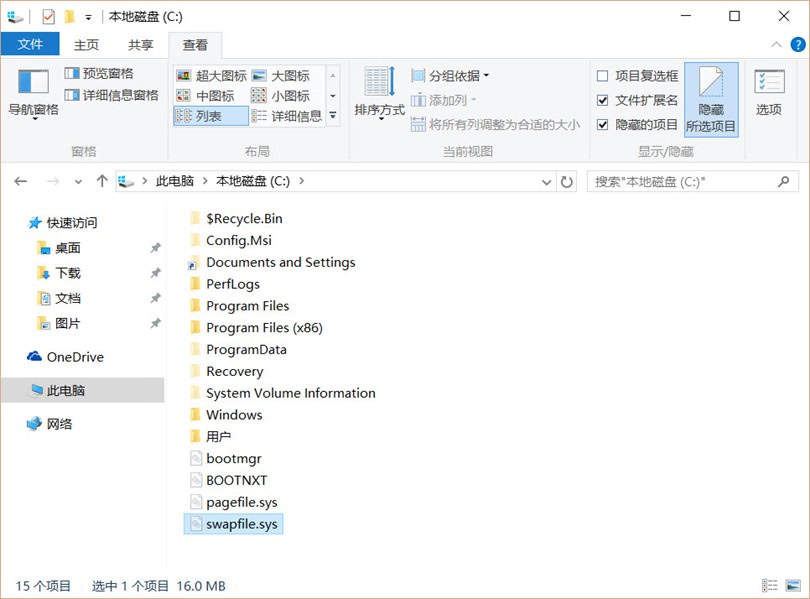Viewport: 810px width, 599px height.
Task: Open the 分组依据 dropdown
Action: 451,76
